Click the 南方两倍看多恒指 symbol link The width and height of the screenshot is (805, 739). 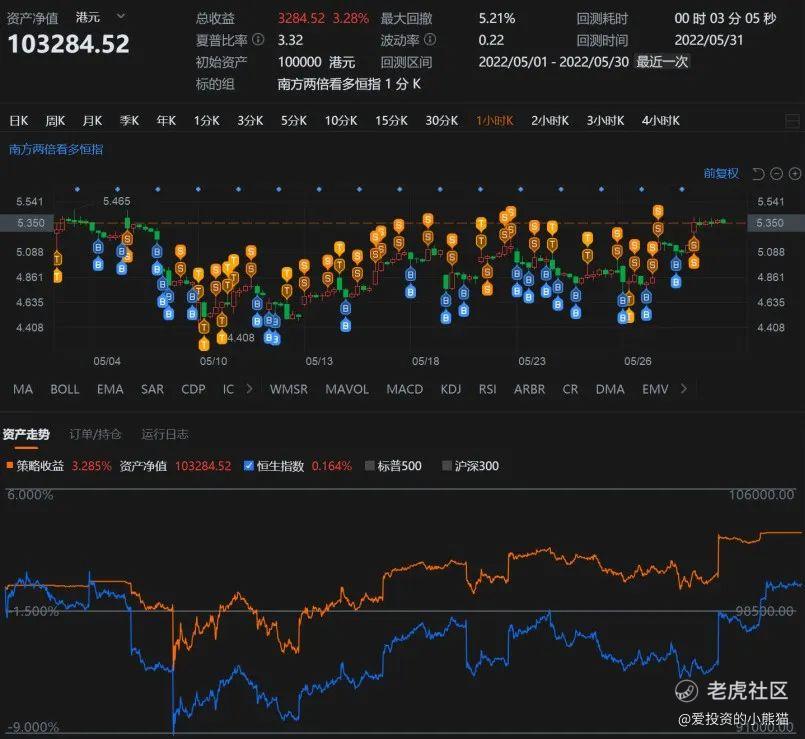(x=56, y=149)
